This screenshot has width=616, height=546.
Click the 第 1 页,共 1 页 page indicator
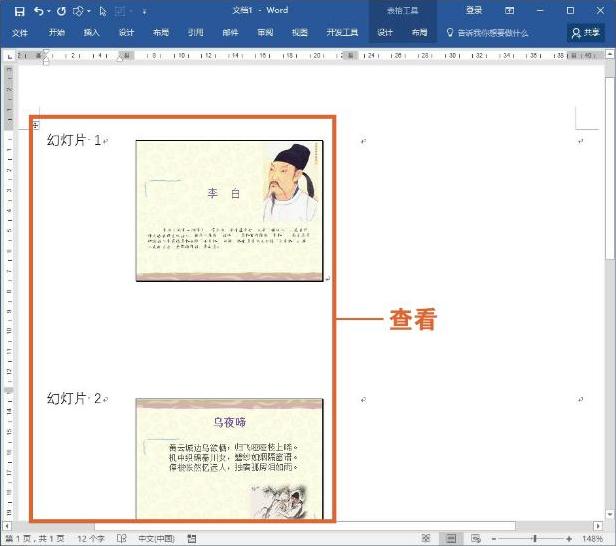(x=35, y=539)
